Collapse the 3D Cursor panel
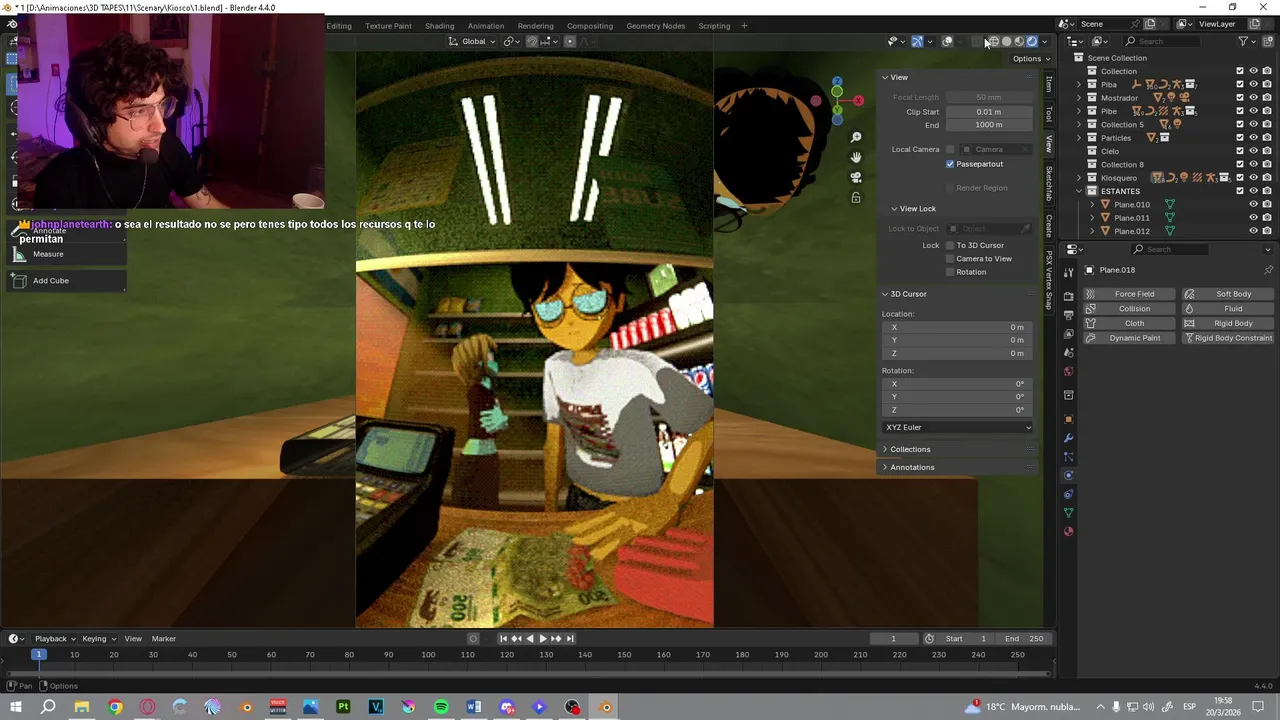Screen dimensions: 1280x720 click(885, 294)
